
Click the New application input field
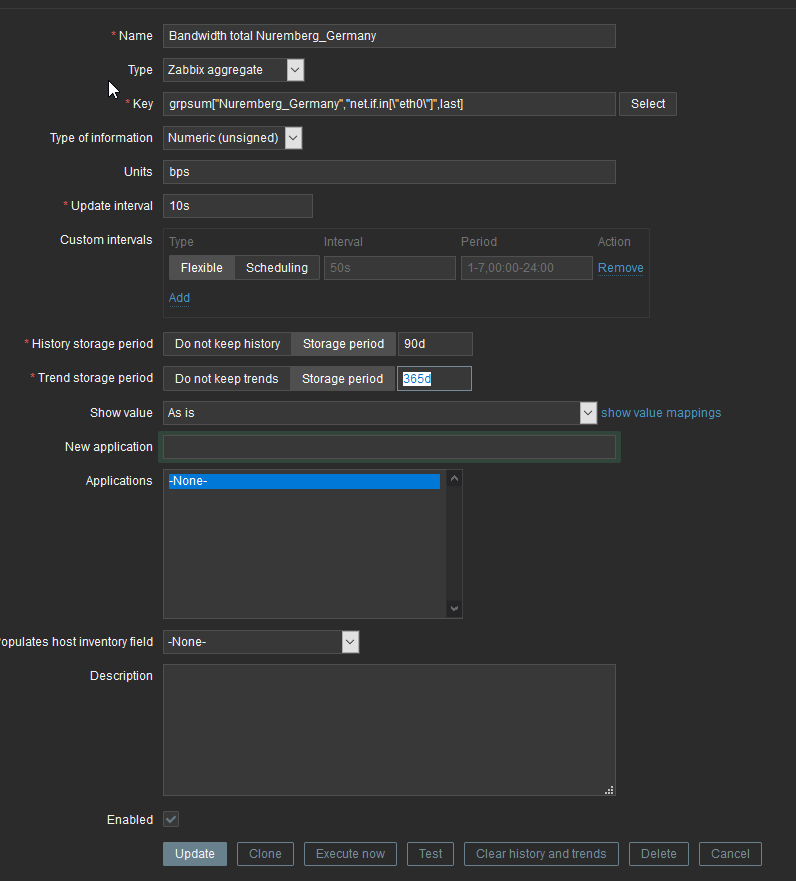click(389, 447)
